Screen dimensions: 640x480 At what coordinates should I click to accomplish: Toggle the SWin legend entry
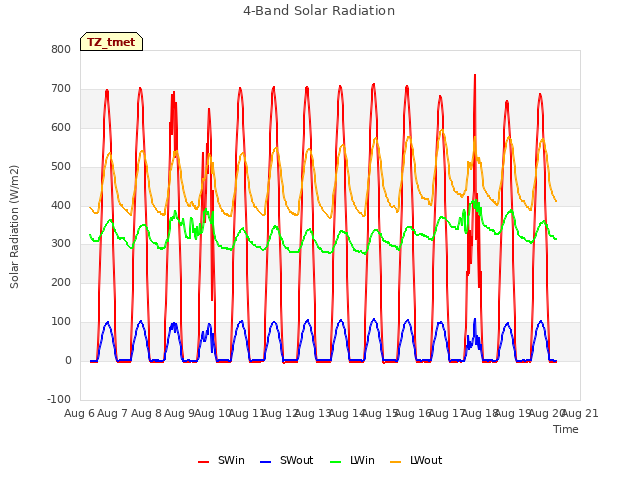[221, 460]
